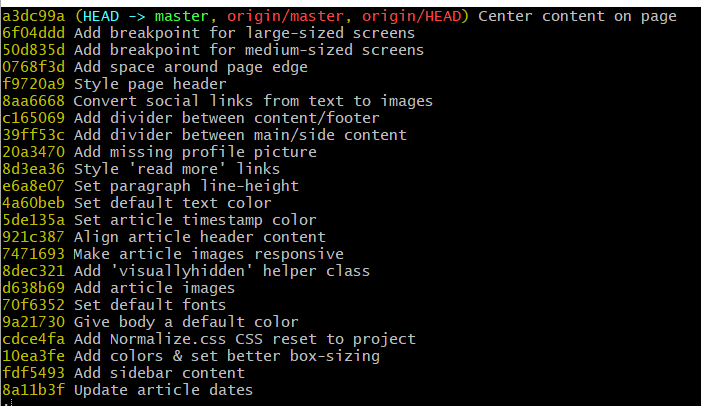Screen dimensions: 701x406
Task: Click commit hash fdf5493
Action: tap(34, 373)
